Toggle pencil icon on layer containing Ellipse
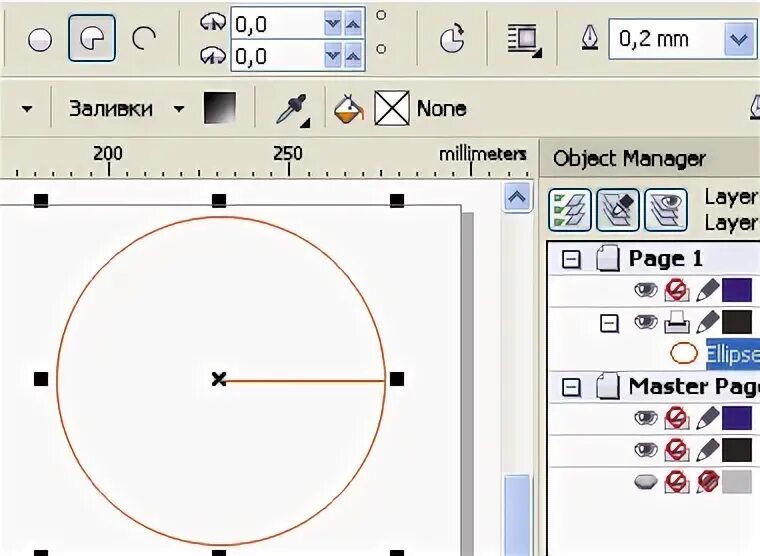Screen dimensions: 760x556 coord(707,323)
